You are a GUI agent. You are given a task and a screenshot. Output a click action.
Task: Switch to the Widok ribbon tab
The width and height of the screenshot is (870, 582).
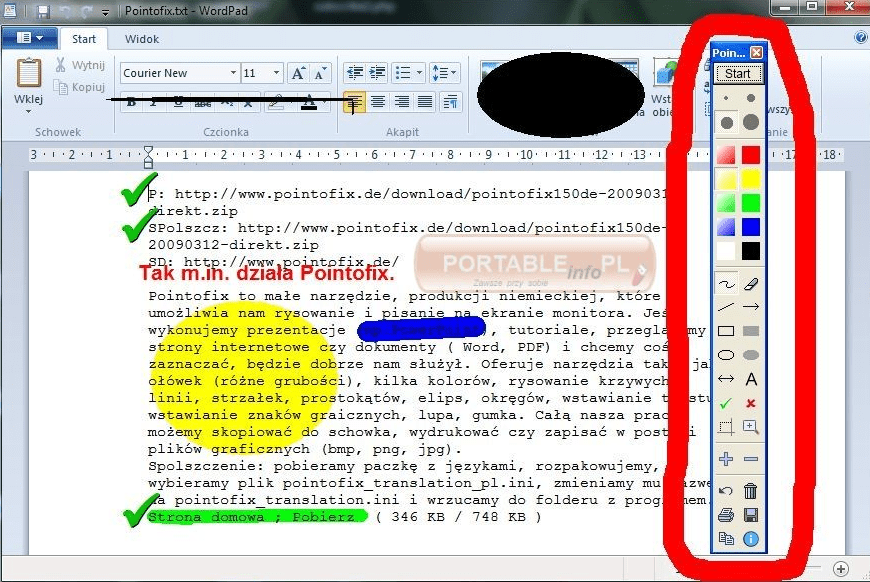coord(142,39)
